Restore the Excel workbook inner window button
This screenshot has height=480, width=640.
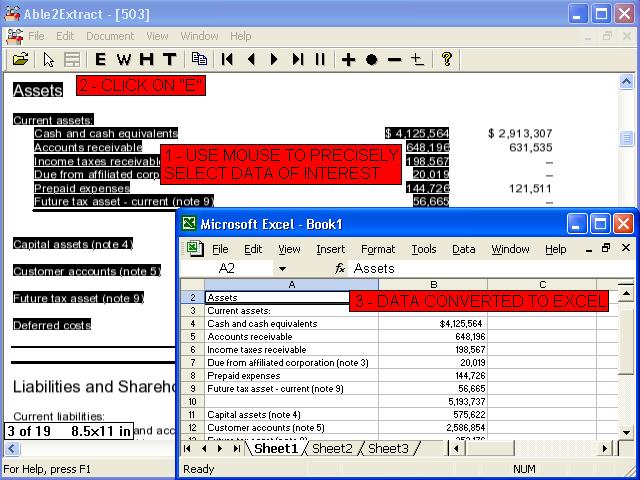[x=606, y=248]
